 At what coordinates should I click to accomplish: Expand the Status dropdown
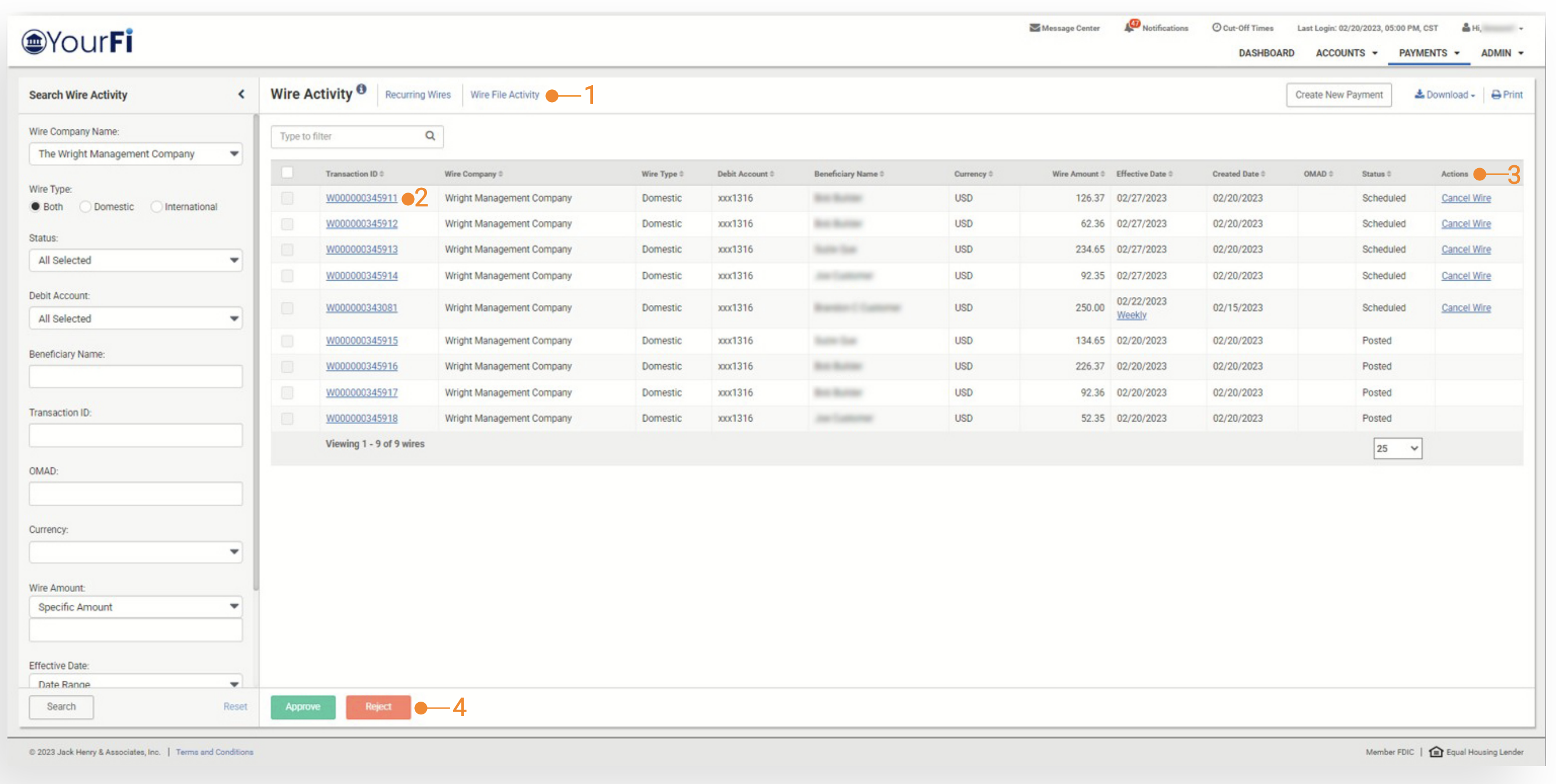click(x=136, y=260)
